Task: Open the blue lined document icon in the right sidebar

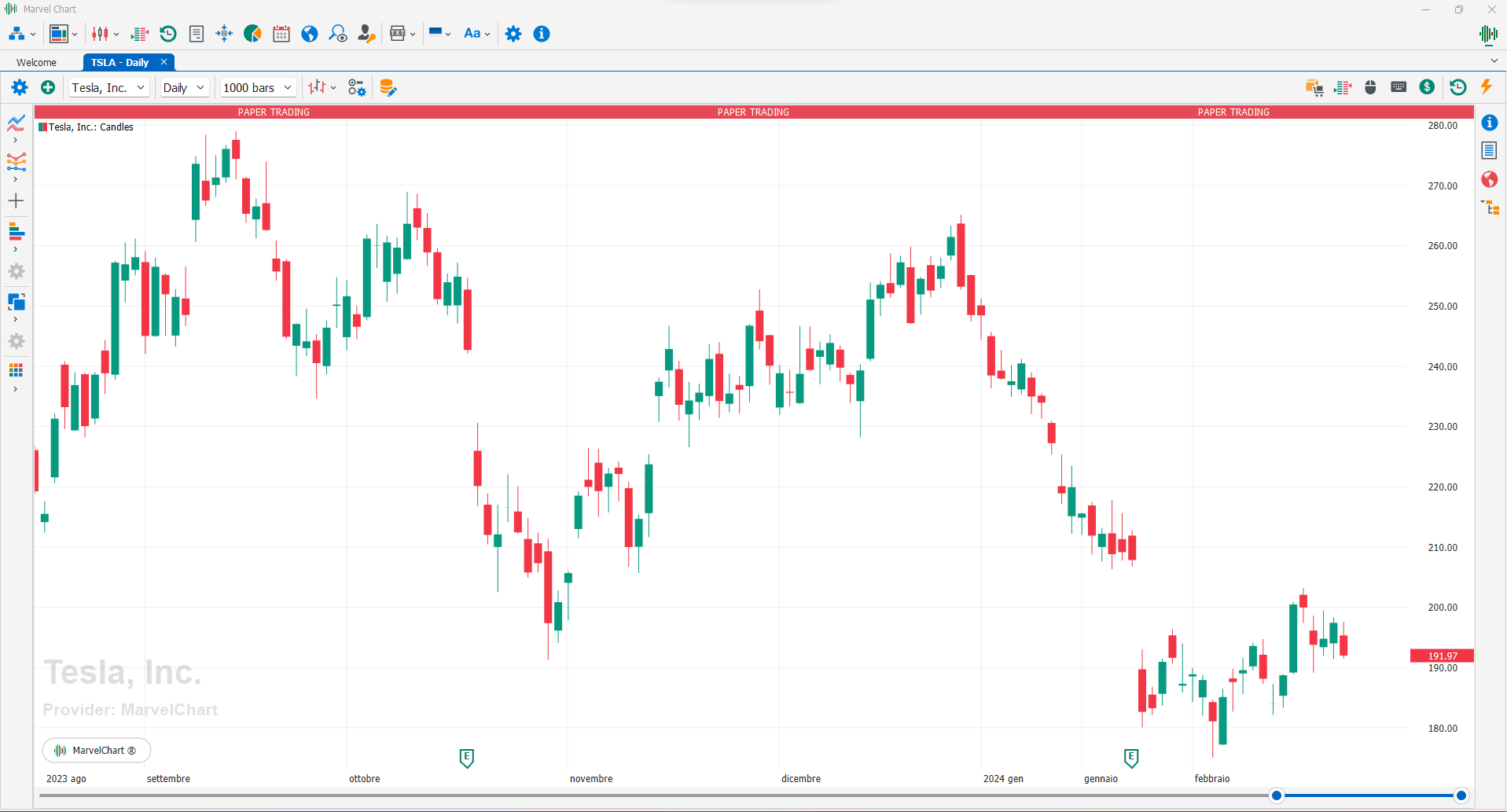Action: click(1490, 151)
